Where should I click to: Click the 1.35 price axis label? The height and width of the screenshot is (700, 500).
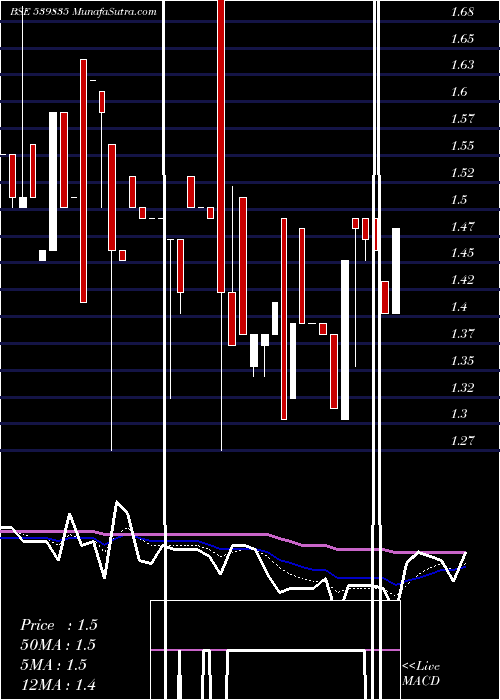tap(462, 360)
